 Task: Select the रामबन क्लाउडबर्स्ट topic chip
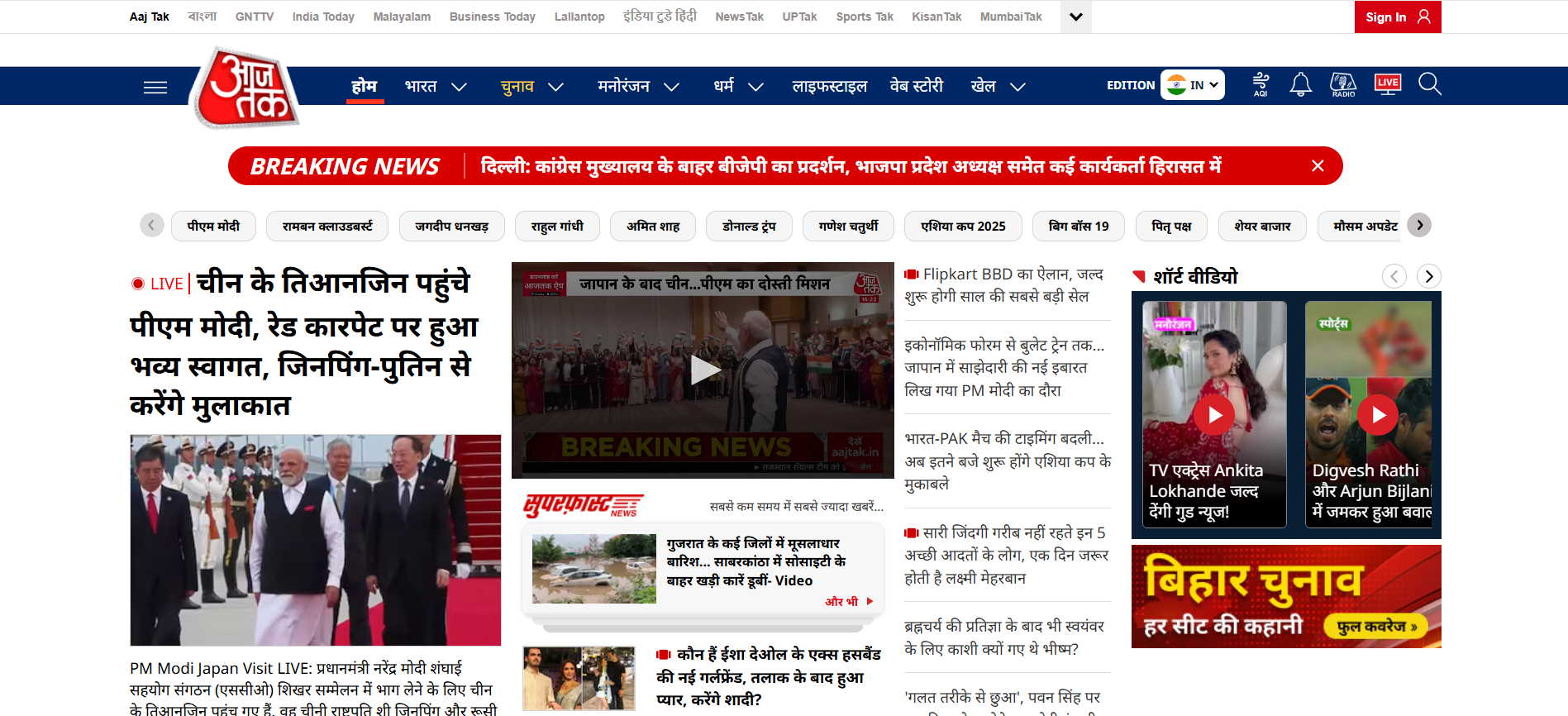[327, 226]
